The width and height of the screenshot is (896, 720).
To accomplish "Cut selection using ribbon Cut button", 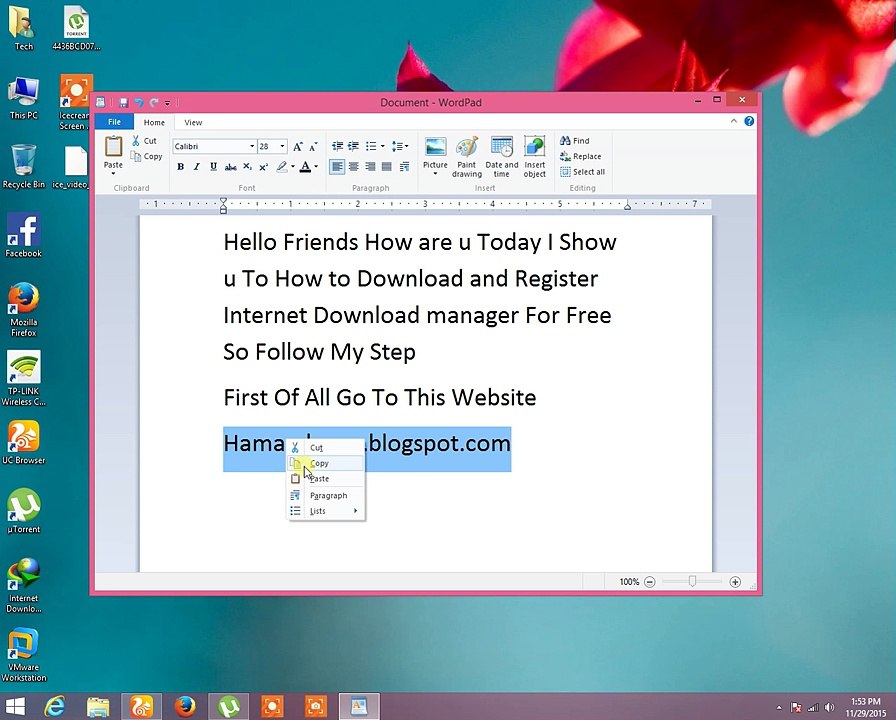I will 144,141.
